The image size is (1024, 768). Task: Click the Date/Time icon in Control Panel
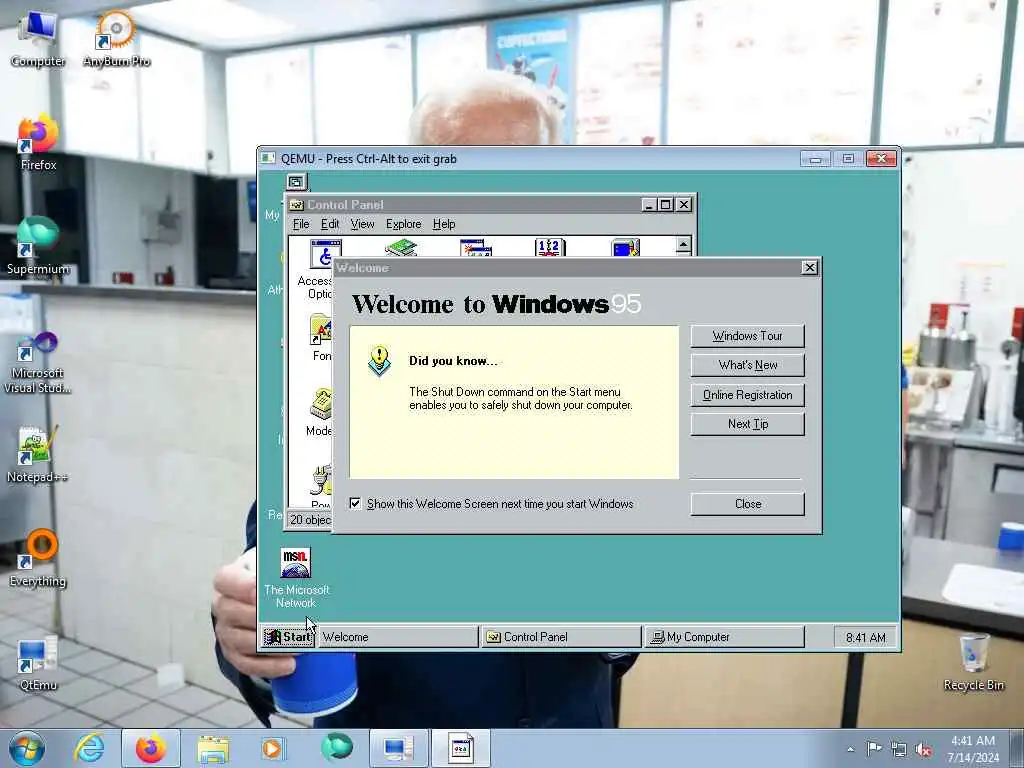coord(550,248)
